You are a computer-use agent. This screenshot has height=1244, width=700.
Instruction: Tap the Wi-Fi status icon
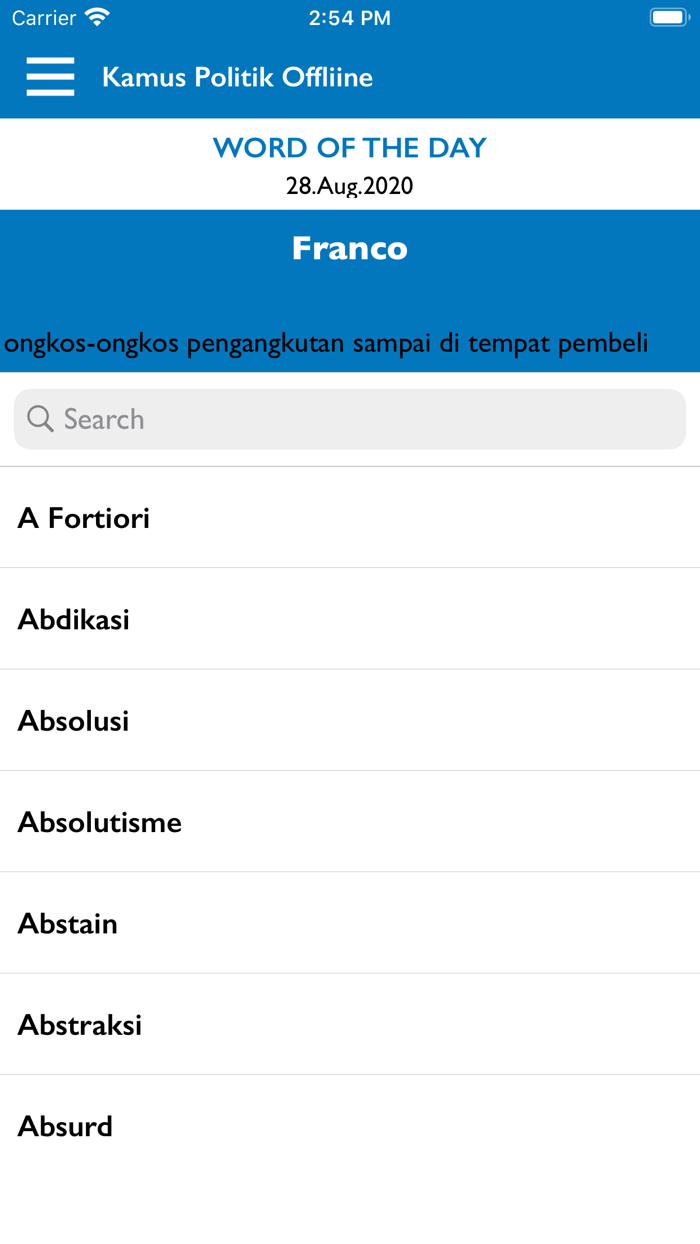[x=96, y=16]
